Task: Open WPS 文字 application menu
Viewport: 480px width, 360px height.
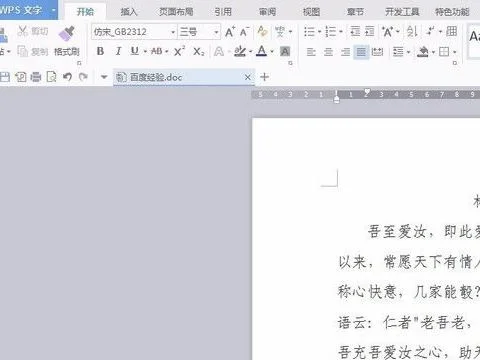Action: coord(28,10)
